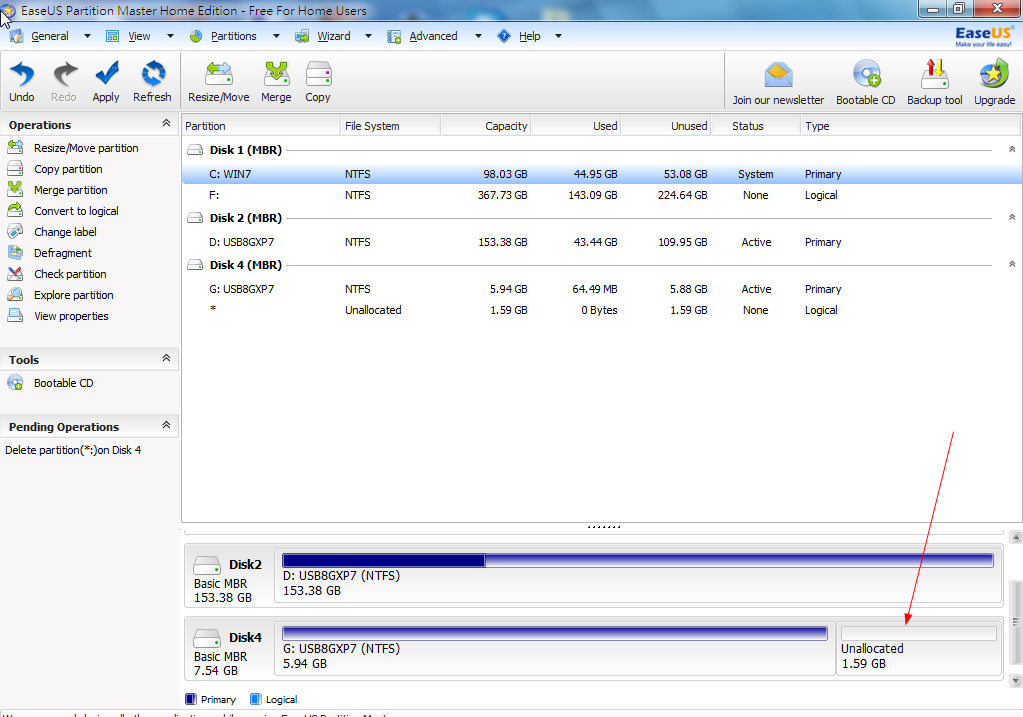The image size is (1023, 717).
Task: Expand the Help menu dropdown arrow
Action: click(x=558, y=37)
